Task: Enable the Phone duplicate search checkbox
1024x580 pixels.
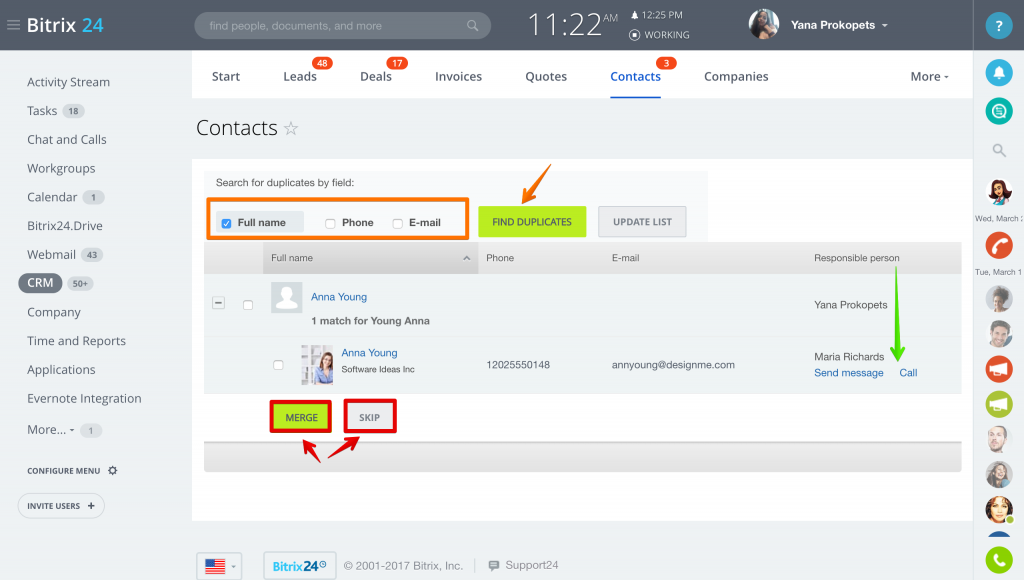Action: tap(330, 223)
